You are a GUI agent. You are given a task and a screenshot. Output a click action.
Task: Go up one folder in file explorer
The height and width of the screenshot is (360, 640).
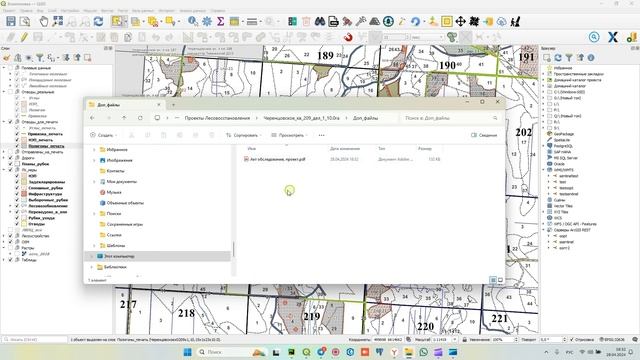tap(124, 118)
